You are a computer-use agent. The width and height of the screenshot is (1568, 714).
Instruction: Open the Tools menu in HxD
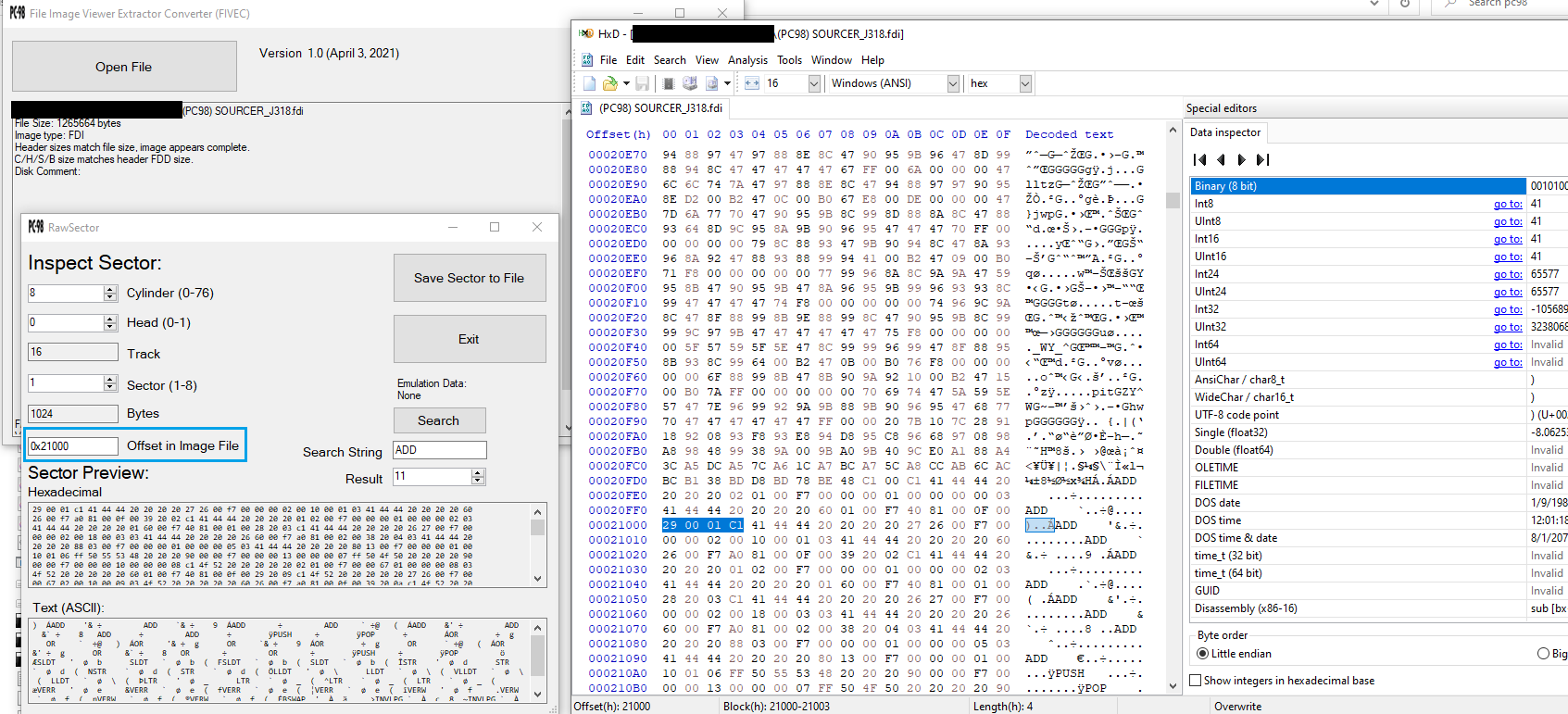[x=789, y=60]
